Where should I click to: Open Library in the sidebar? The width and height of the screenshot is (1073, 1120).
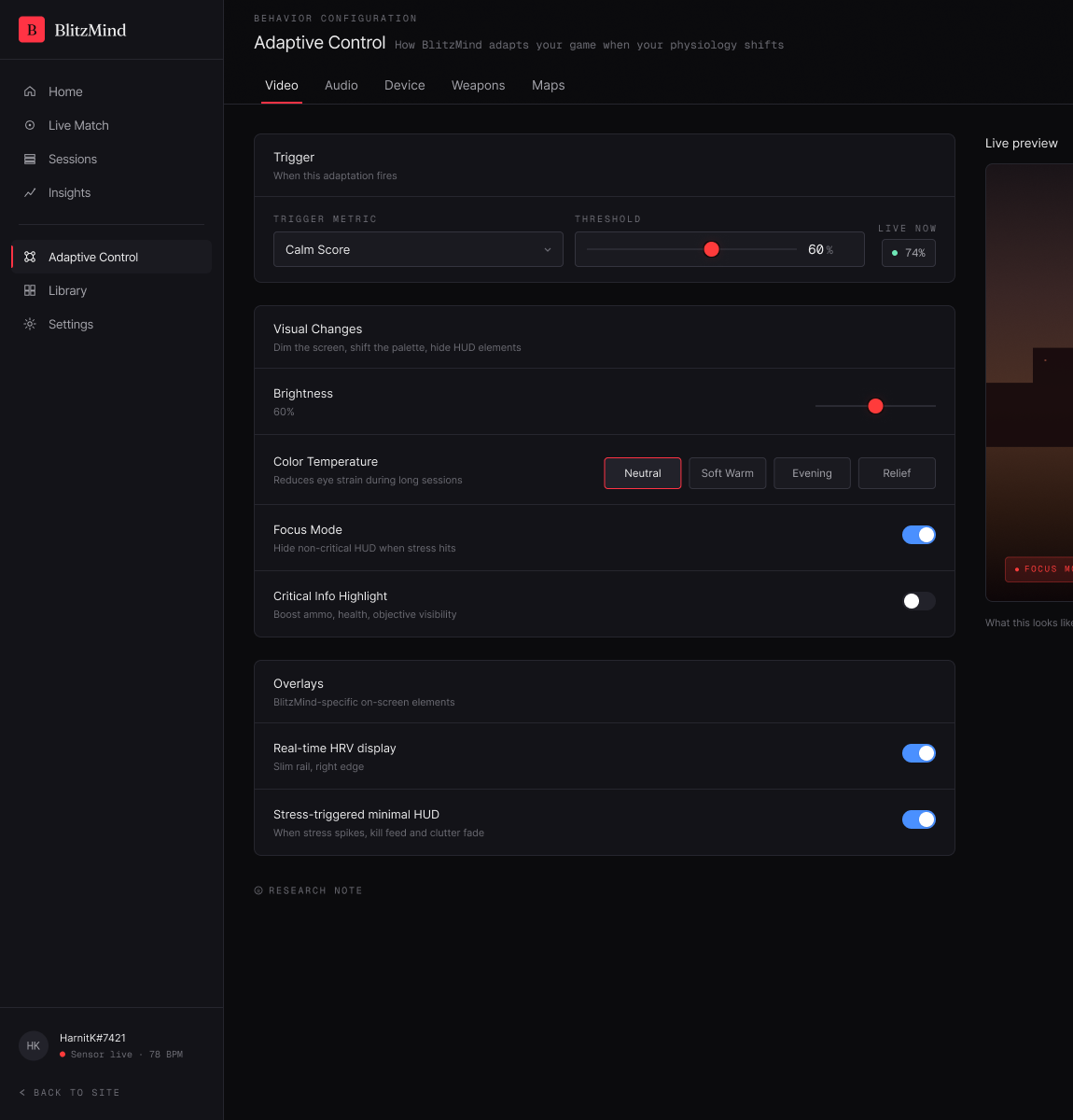[112, 290]
